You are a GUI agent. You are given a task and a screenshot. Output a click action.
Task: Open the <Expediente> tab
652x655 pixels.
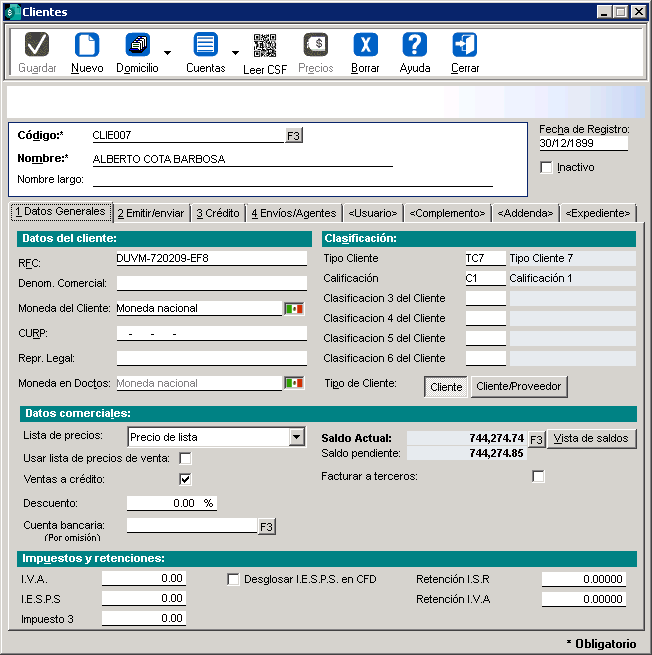tap(598, 213)
